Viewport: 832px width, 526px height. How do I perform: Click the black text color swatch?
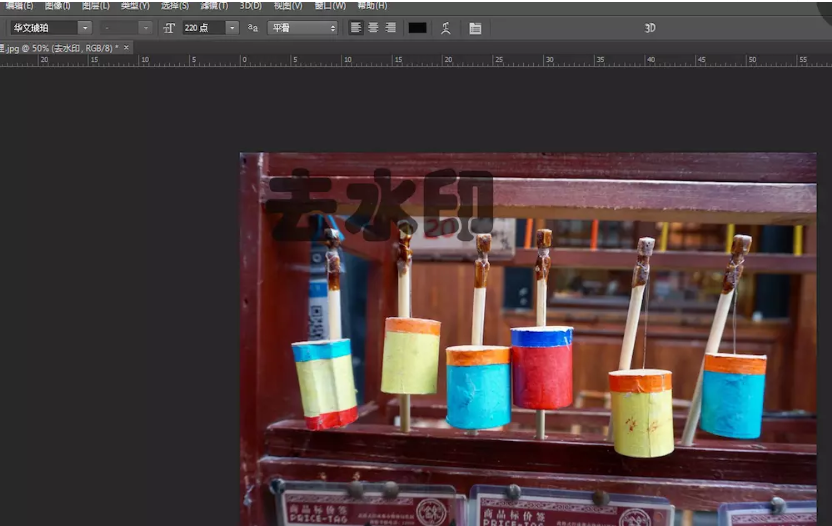click(417, 28)
